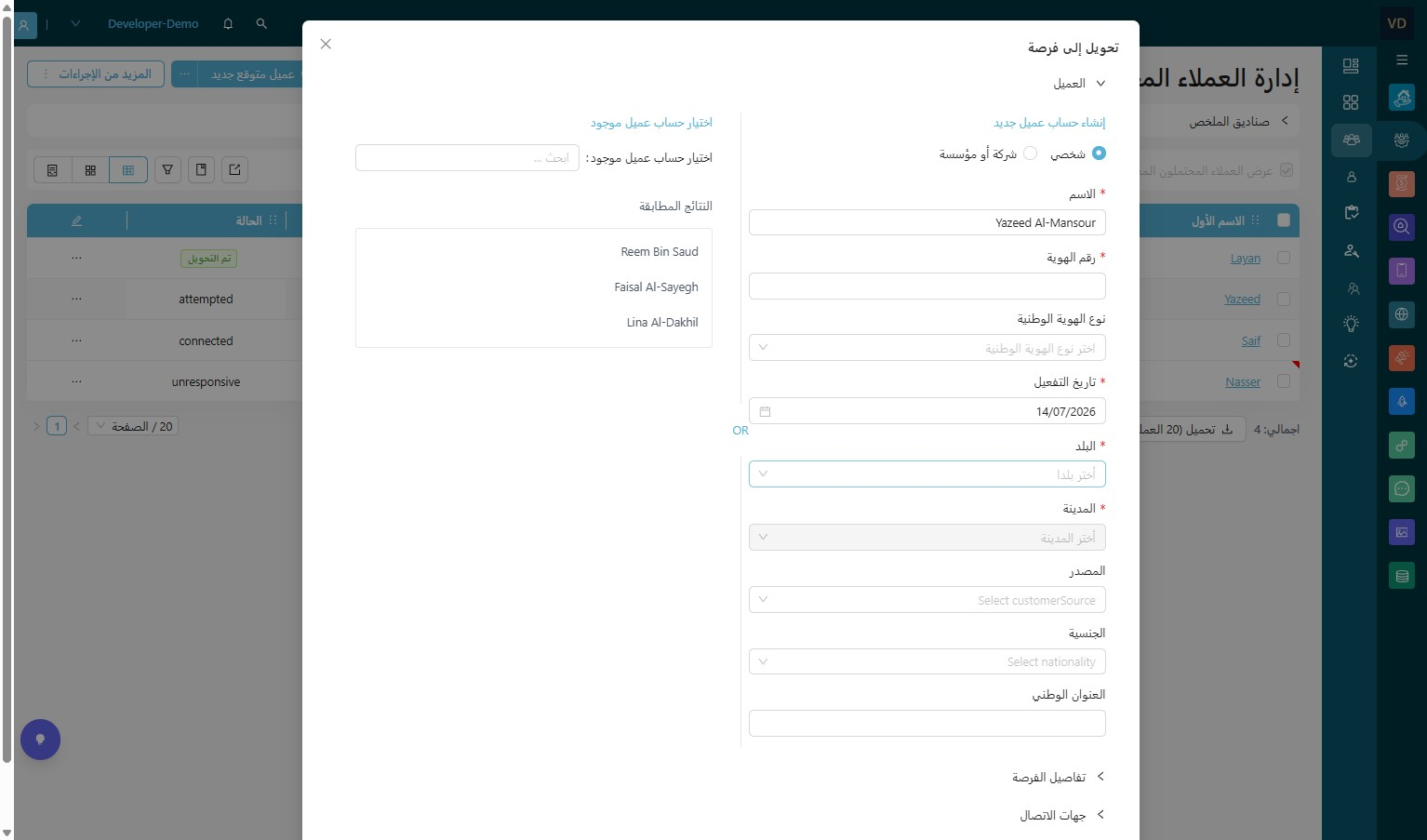Image resolution: width=1427 pixels, height=840 pixels.
Task: Expand the تفاصيل الفرصة section
Action: [1059, 777]
